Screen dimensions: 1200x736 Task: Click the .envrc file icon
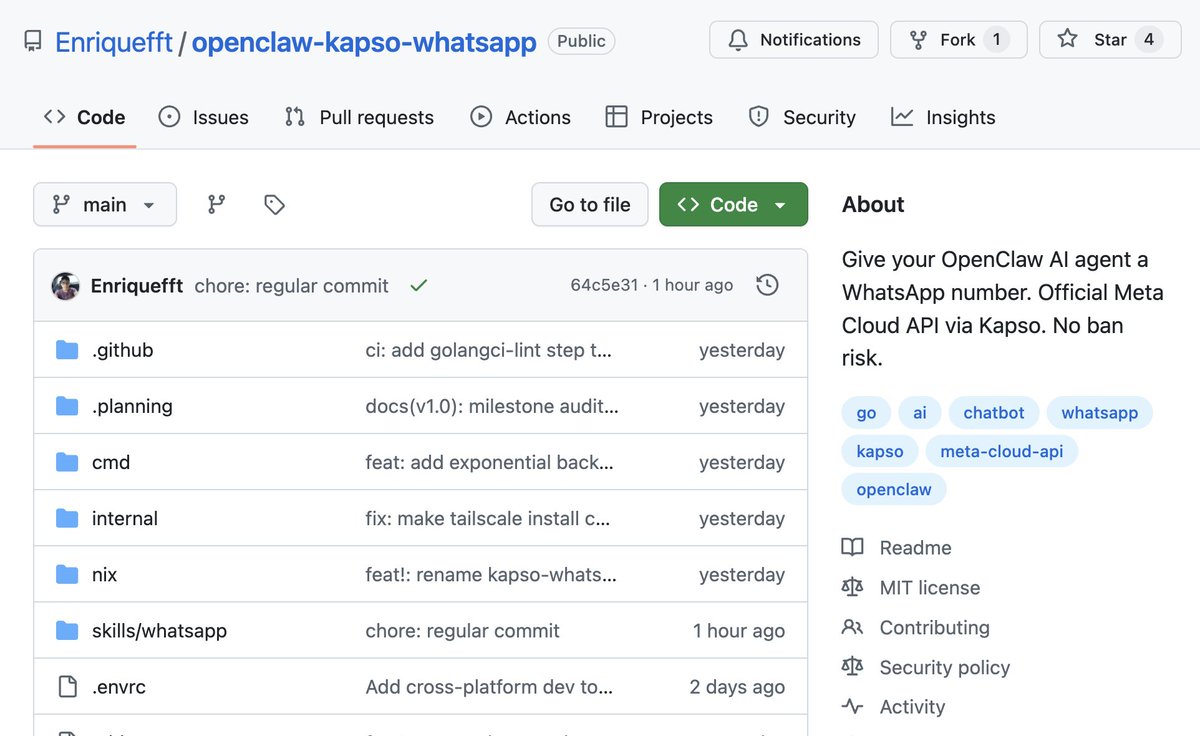[68, 686]
